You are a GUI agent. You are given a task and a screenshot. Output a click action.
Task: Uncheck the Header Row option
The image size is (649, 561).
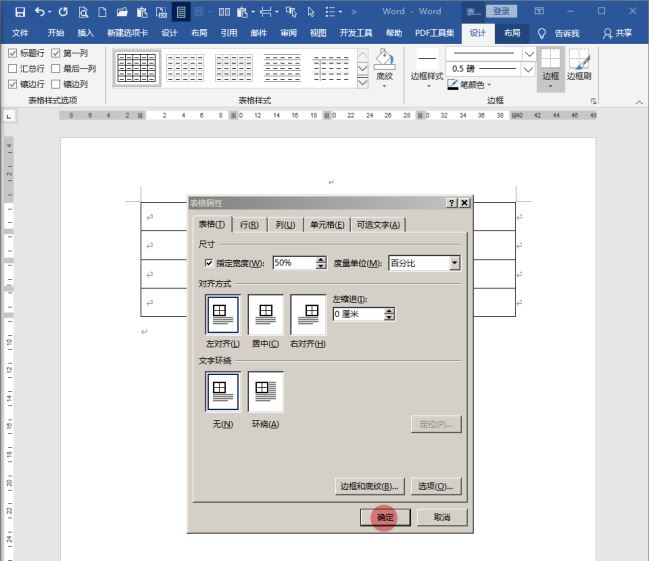coord(13,52)
